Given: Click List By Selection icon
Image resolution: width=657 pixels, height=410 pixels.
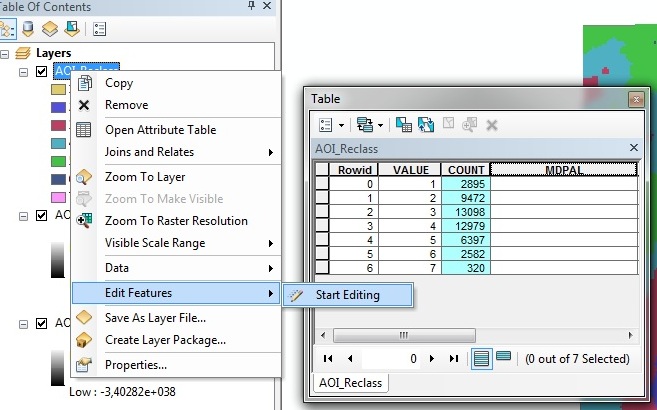Looking at the screenshot, I should click(72, 29).
